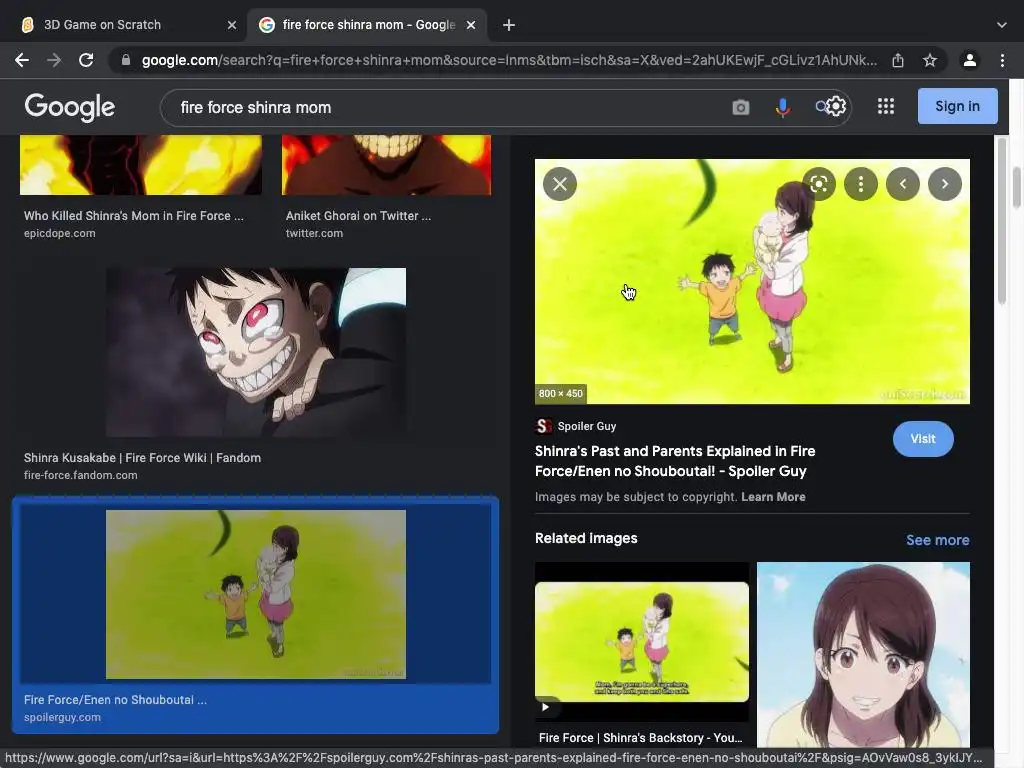Click the browser forward arrow
Viewport: 1024px width, 768px height.
tap(54, 60)
